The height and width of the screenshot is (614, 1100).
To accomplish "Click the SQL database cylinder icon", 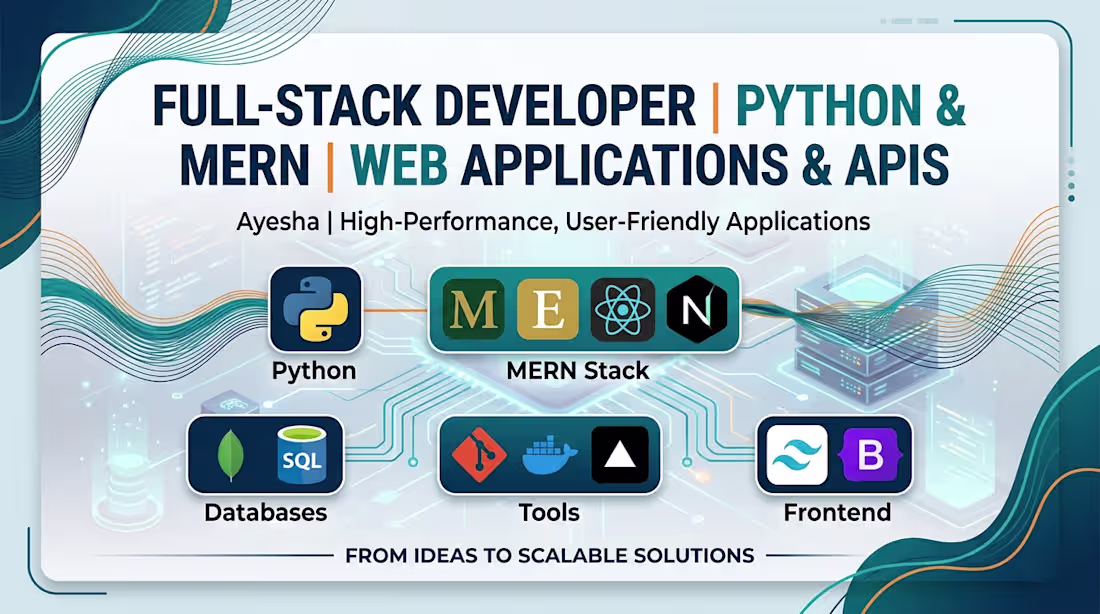I will [x=302, y=455].
